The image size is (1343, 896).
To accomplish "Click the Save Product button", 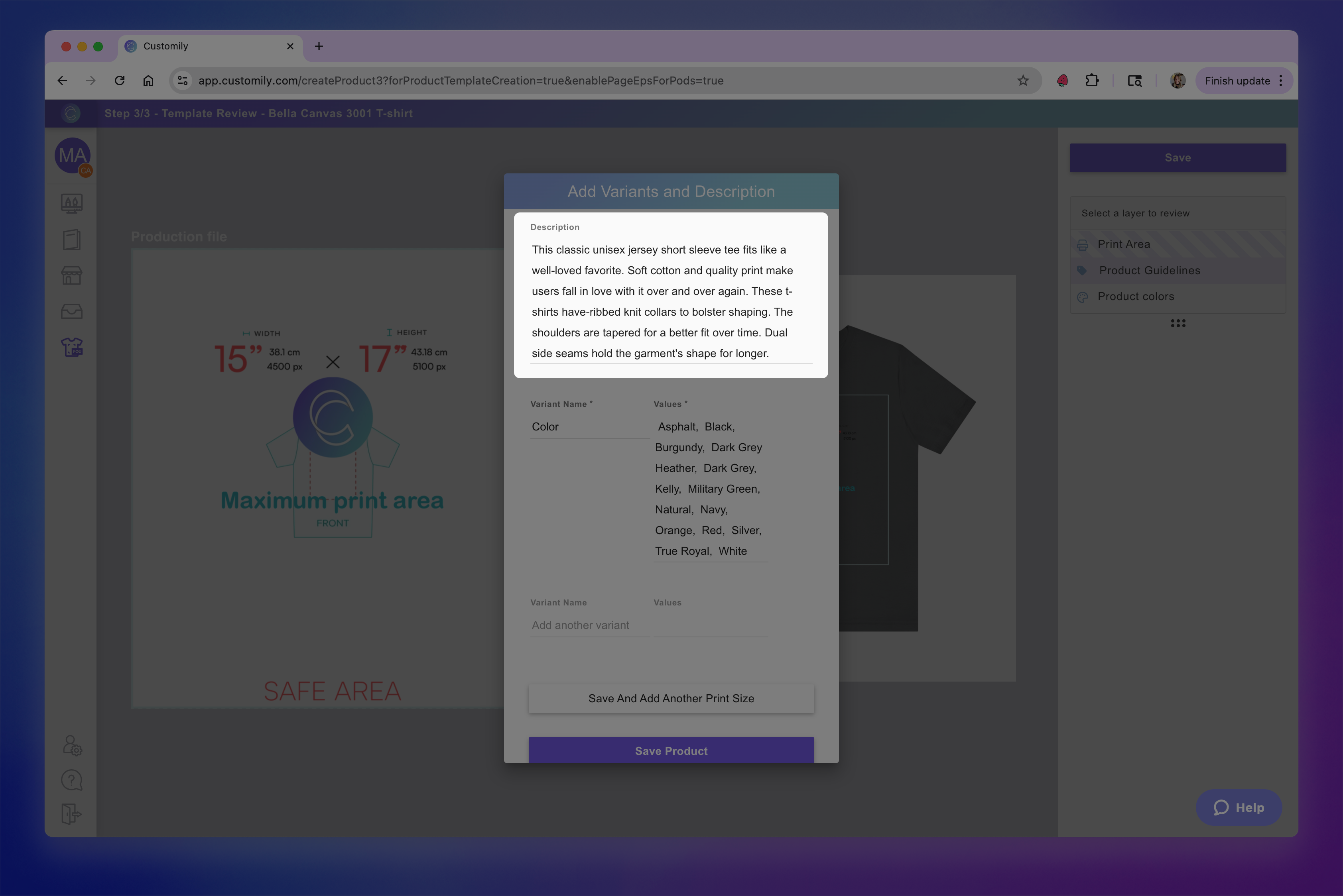I will click(x=671, y=750).
